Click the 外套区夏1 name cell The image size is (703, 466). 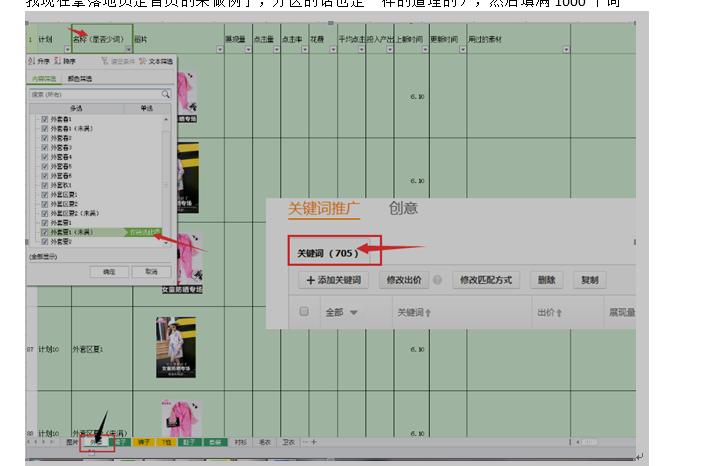[102, 349]
